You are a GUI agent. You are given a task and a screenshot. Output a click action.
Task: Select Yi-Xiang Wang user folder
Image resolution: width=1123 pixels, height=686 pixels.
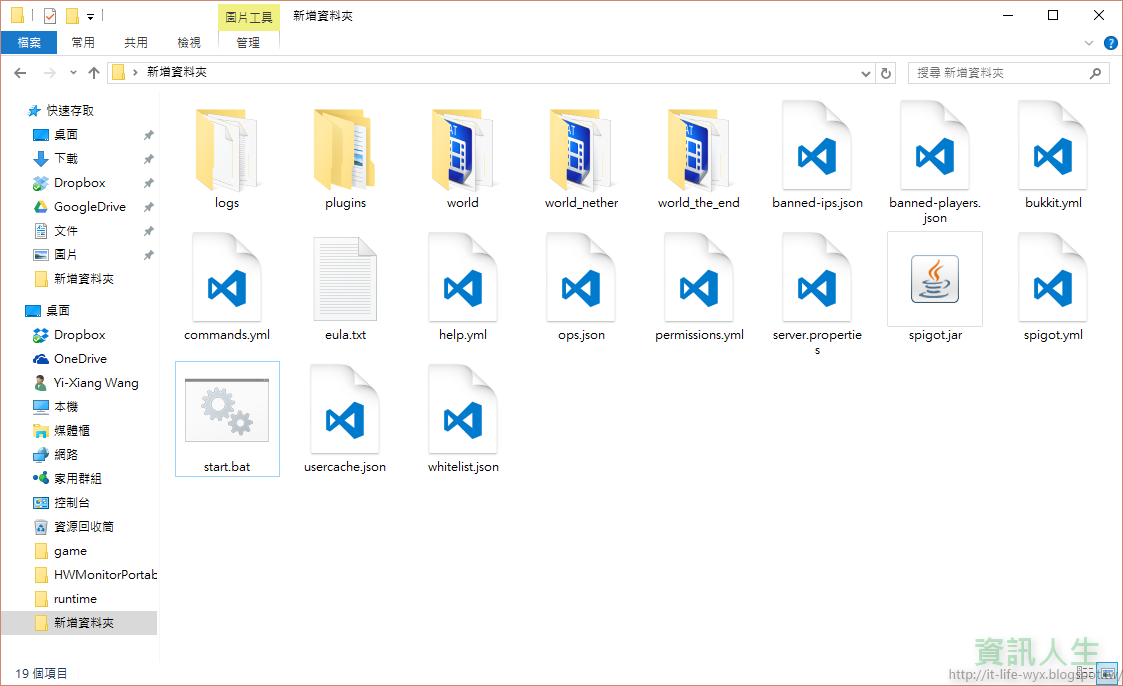coord(96,382)
